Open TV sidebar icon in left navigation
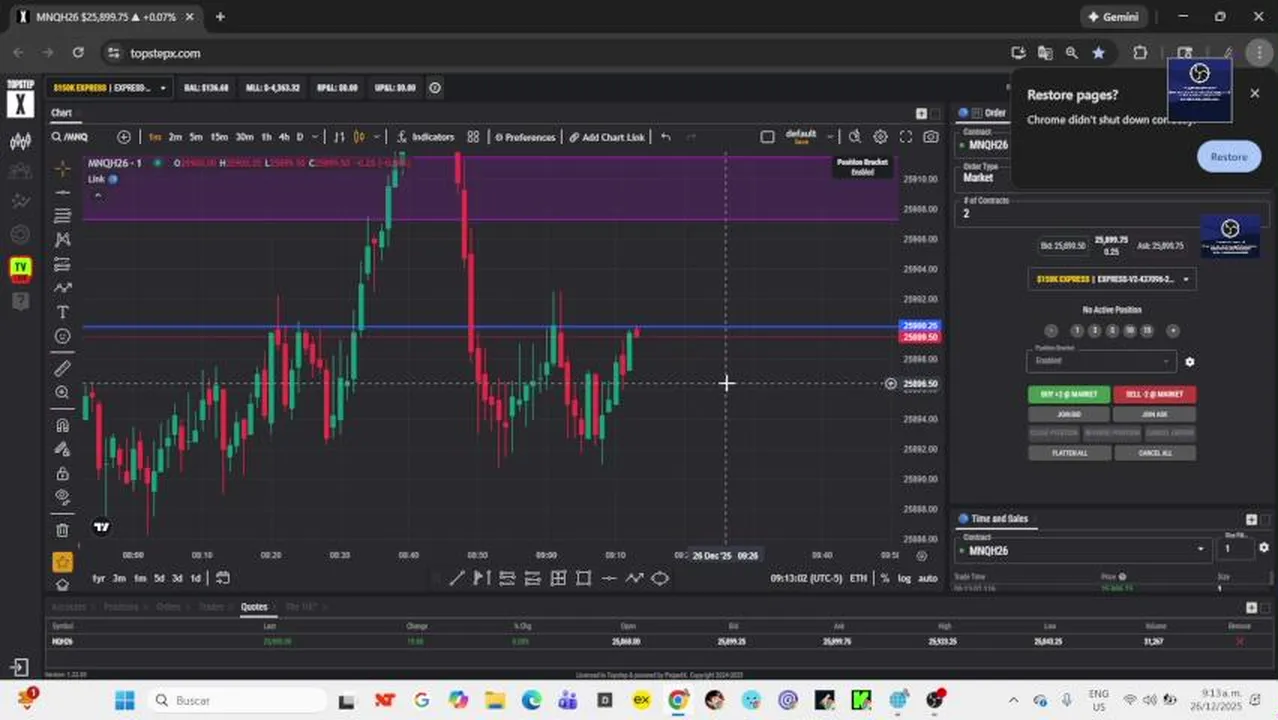 click(x=20, y=268)
